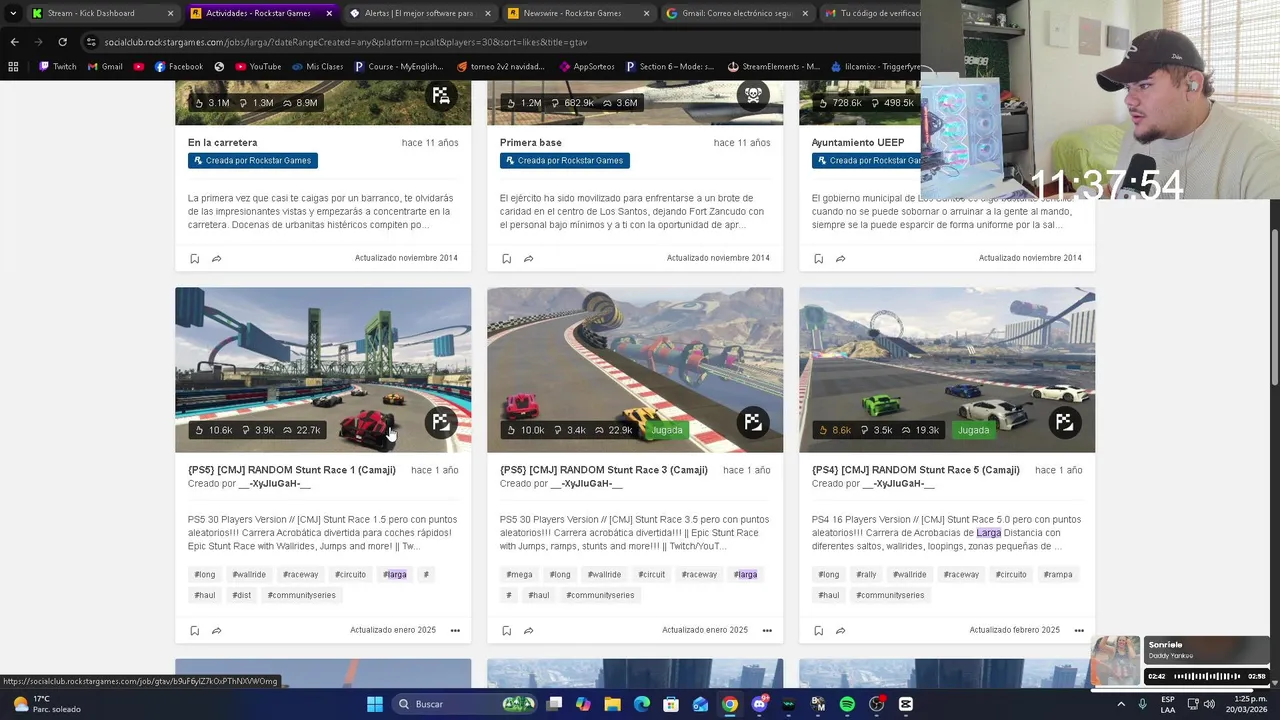Image resolution: width=1280 pixels, height=720 pixels.
Task: Like Stunt Race 1 via 10.6k thumbs-up
Action: [213, 430]
